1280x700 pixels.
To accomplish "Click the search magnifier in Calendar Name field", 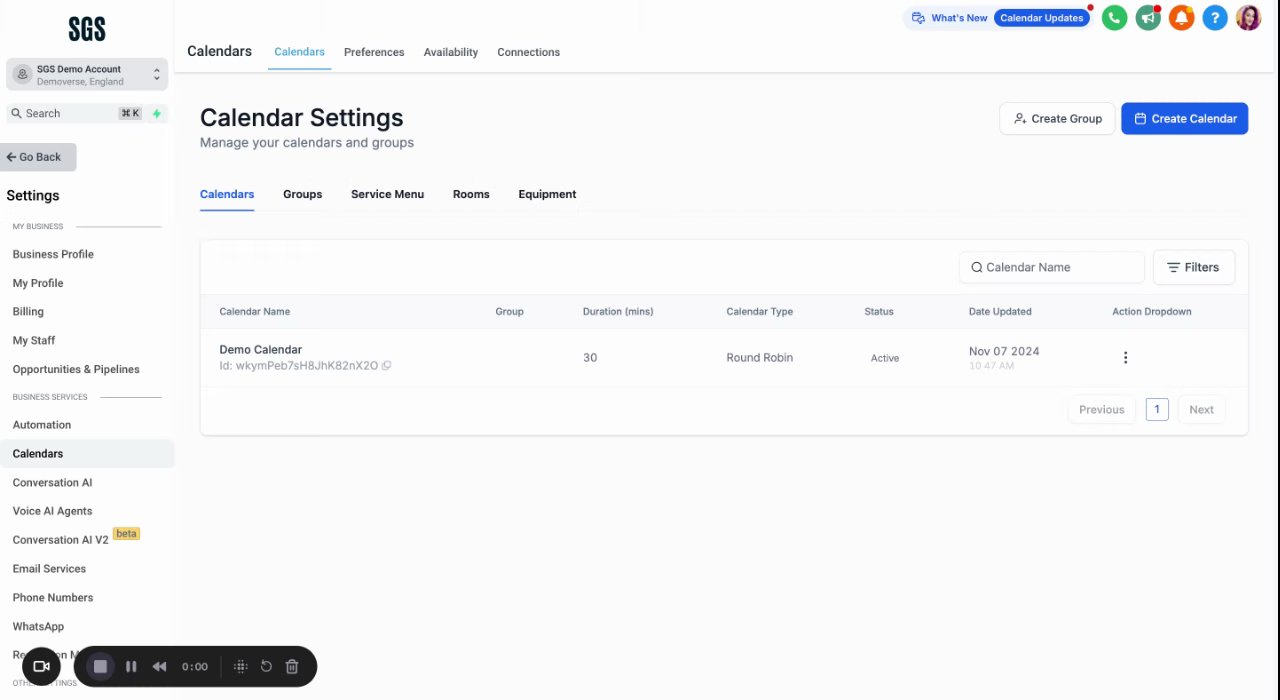I will coord(977,267).
